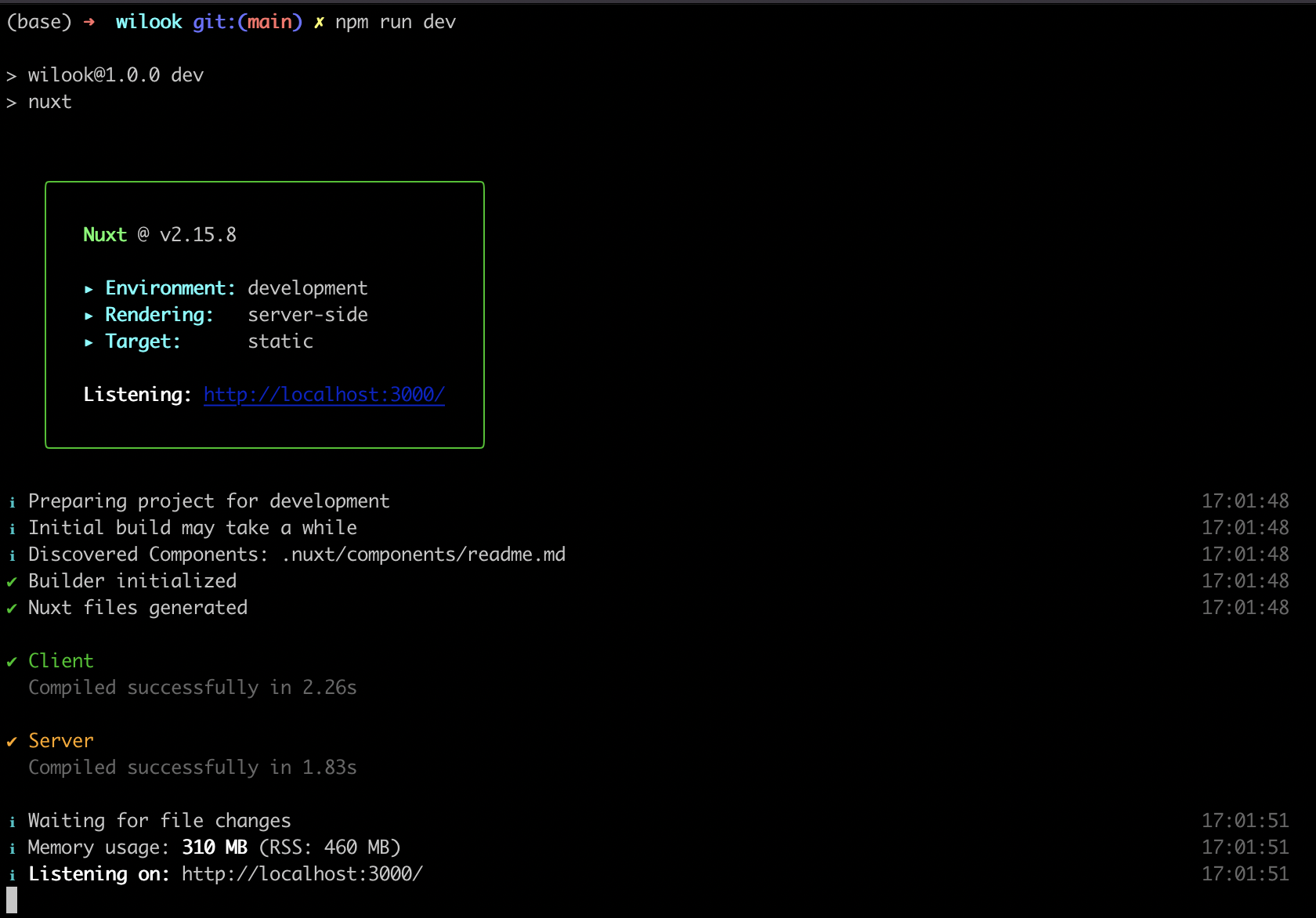Click 'Preparing project for development' log line
Screen dimensions: 1316x918
point(209,501)
